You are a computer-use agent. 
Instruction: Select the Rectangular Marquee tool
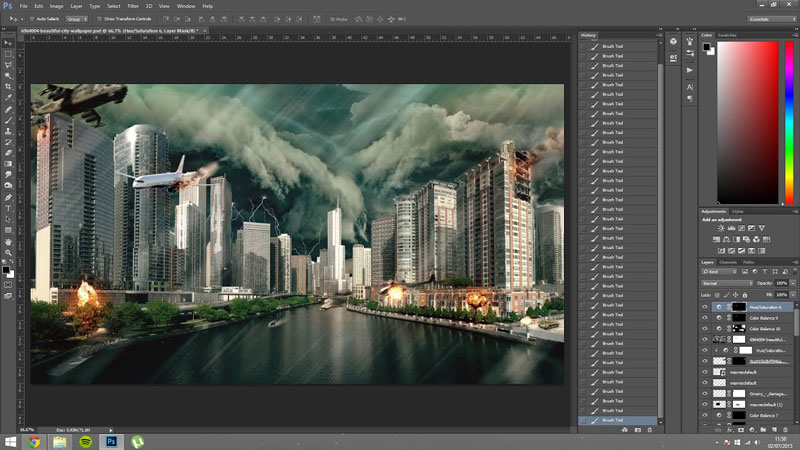[x=8, y=53]
